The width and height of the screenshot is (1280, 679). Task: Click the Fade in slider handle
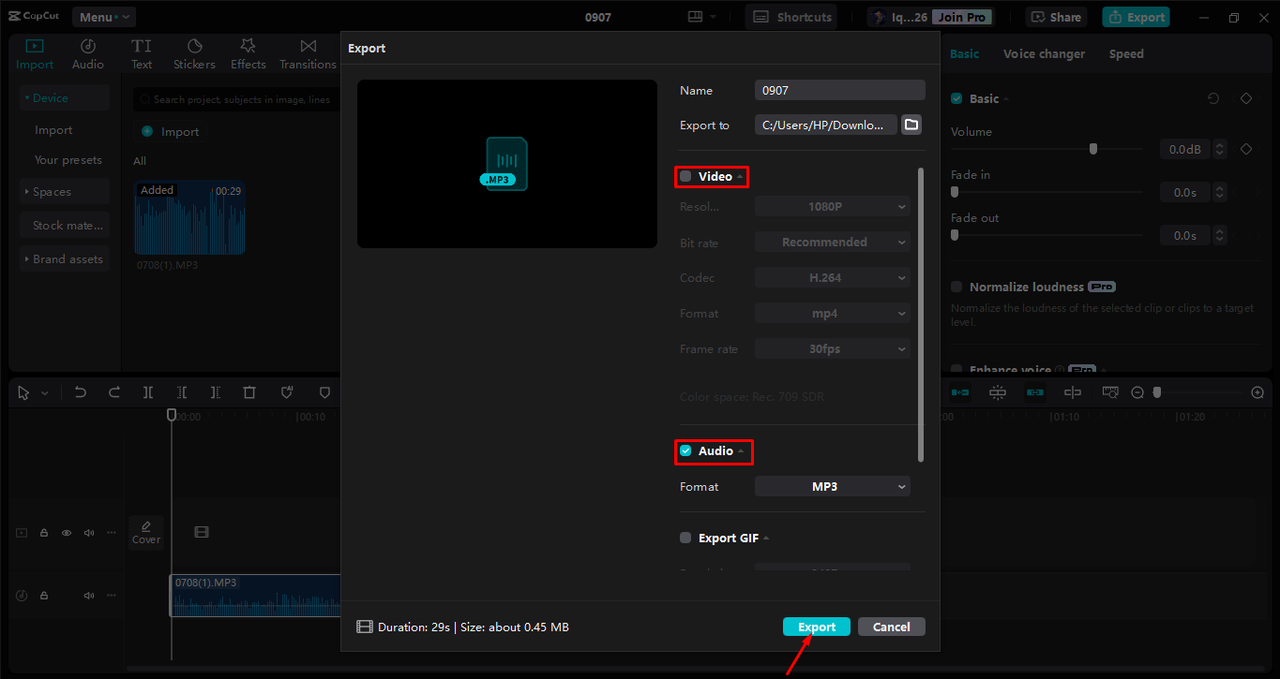tap(955, 192)
